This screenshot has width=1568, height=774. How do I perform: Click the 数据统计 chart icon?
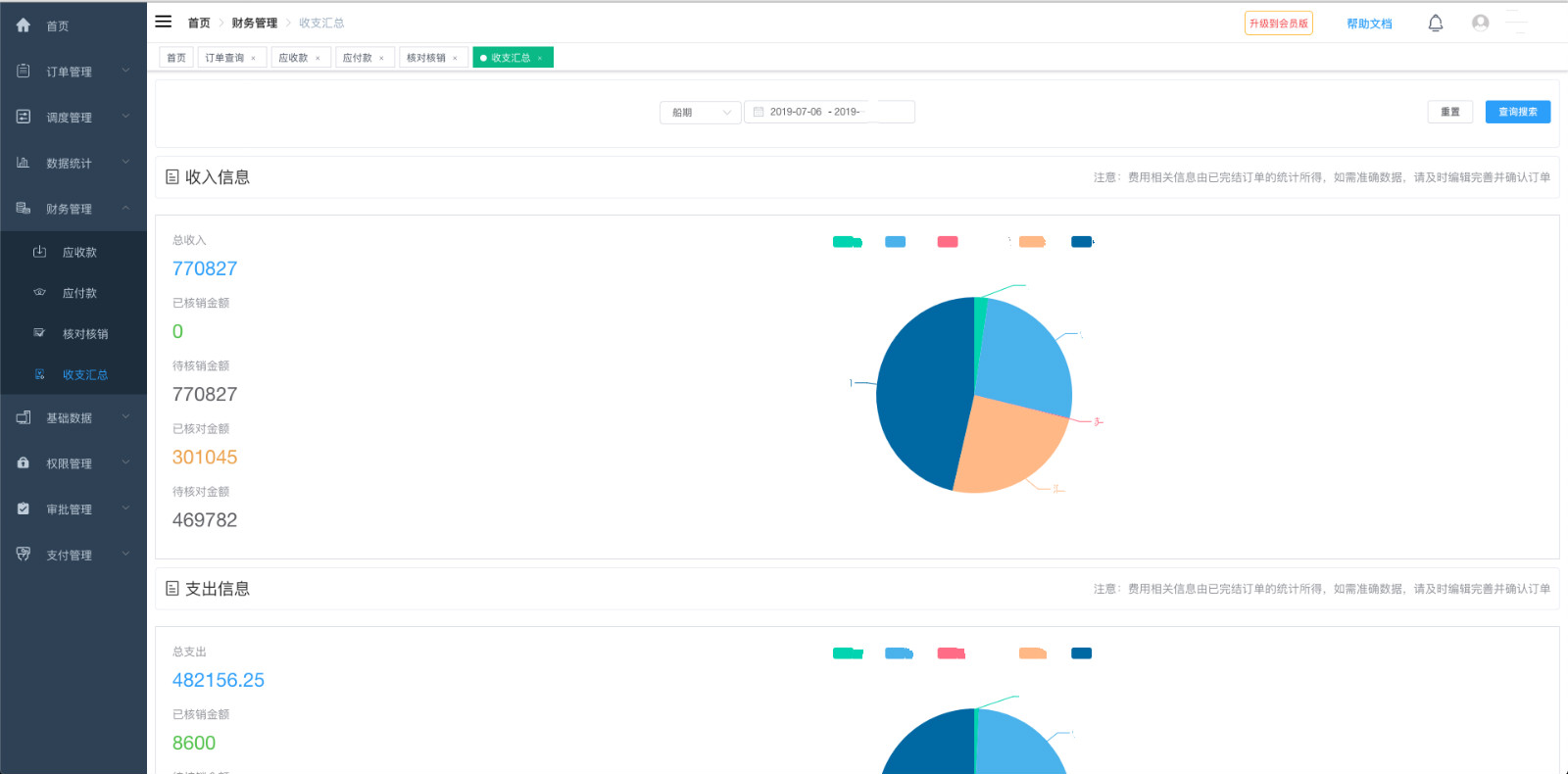(24, 163)
